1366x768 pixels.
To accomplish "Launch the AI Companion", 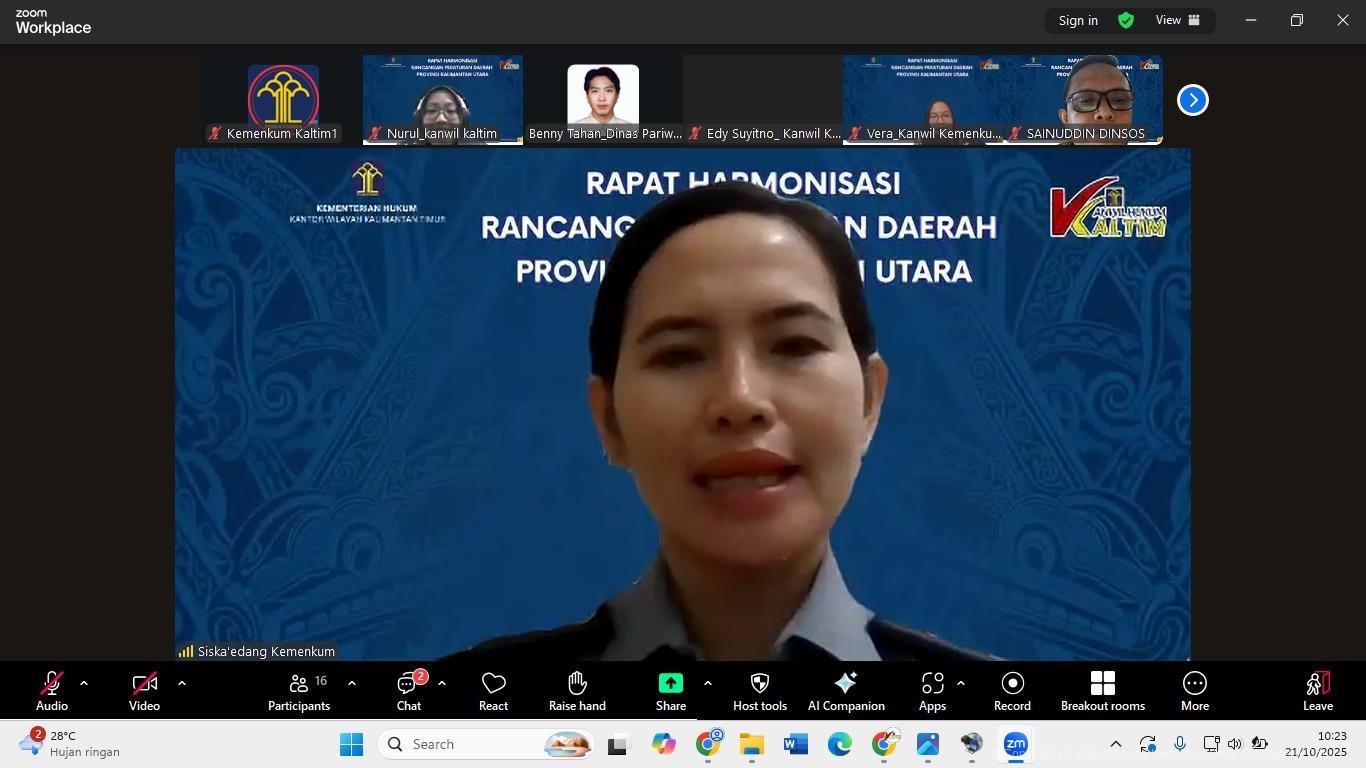I will (845, 691).
